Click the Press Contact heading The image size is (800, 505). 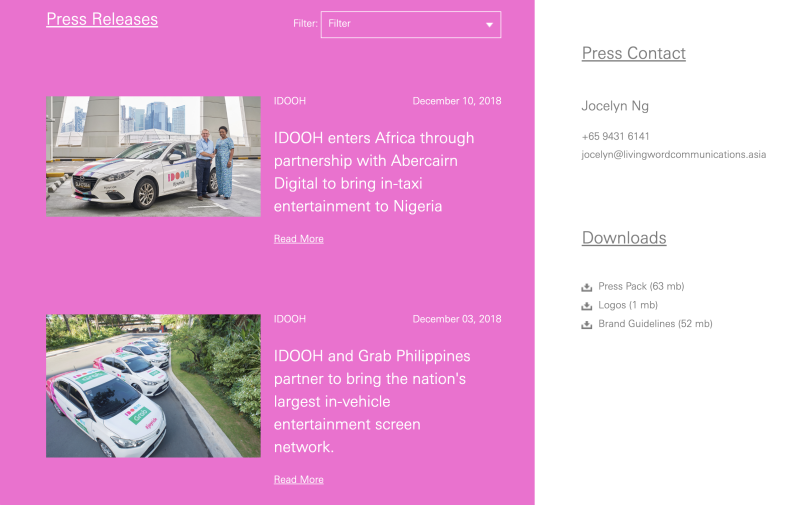click(x=633, y=54)
